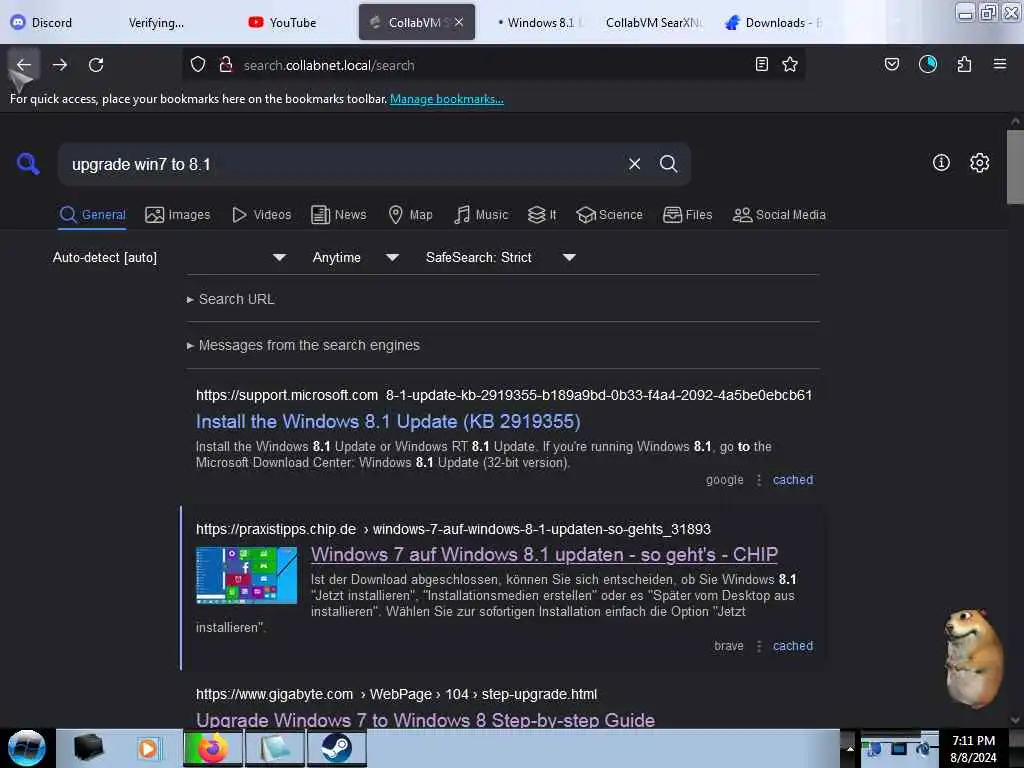Switch to the Downloads tab
Viewport: 1024px width, 768px height.
click(774, 22)
